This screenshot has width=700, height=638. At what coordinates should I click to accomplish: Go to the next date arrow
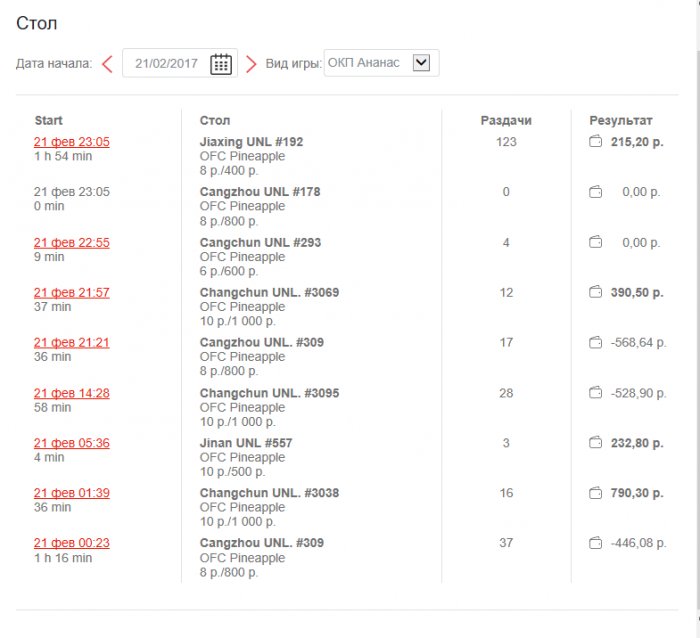pyautogui.click(x=251, y=64)
